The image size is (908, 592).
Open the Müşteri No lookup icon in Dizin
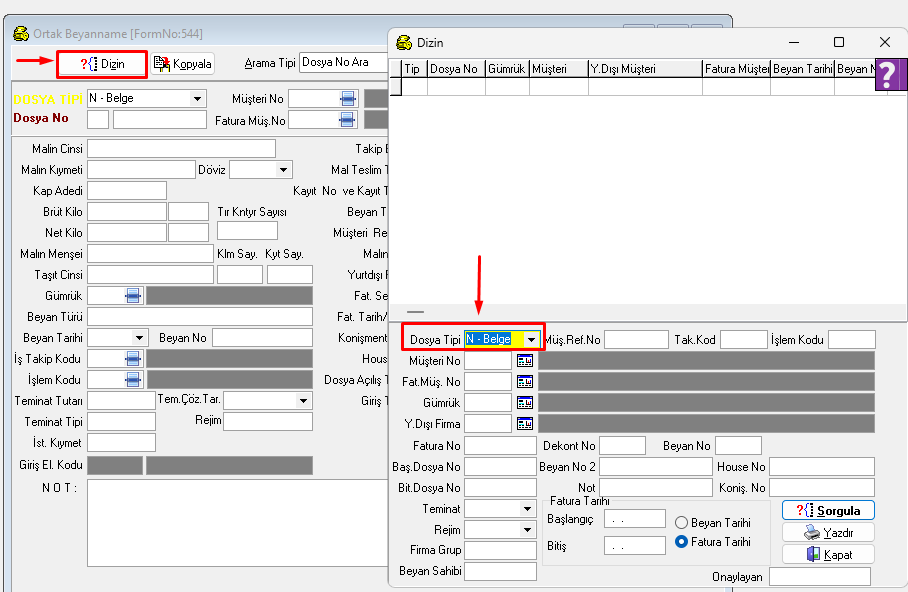(x=525, y=361)
